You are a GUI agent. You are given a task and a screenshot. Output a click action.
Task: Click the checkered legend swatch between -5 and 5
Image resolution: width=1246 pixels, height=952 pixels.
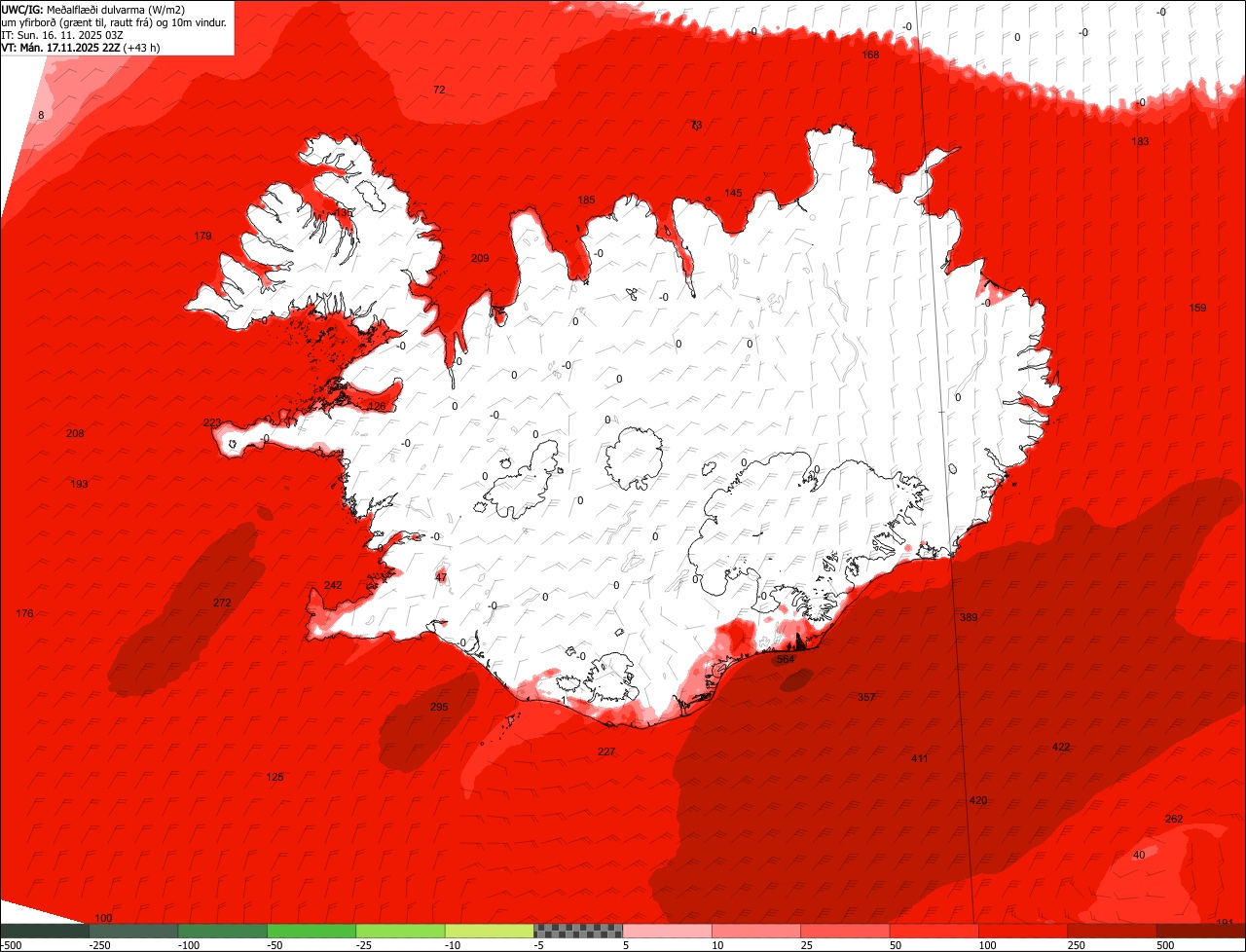tap(578, 930)
